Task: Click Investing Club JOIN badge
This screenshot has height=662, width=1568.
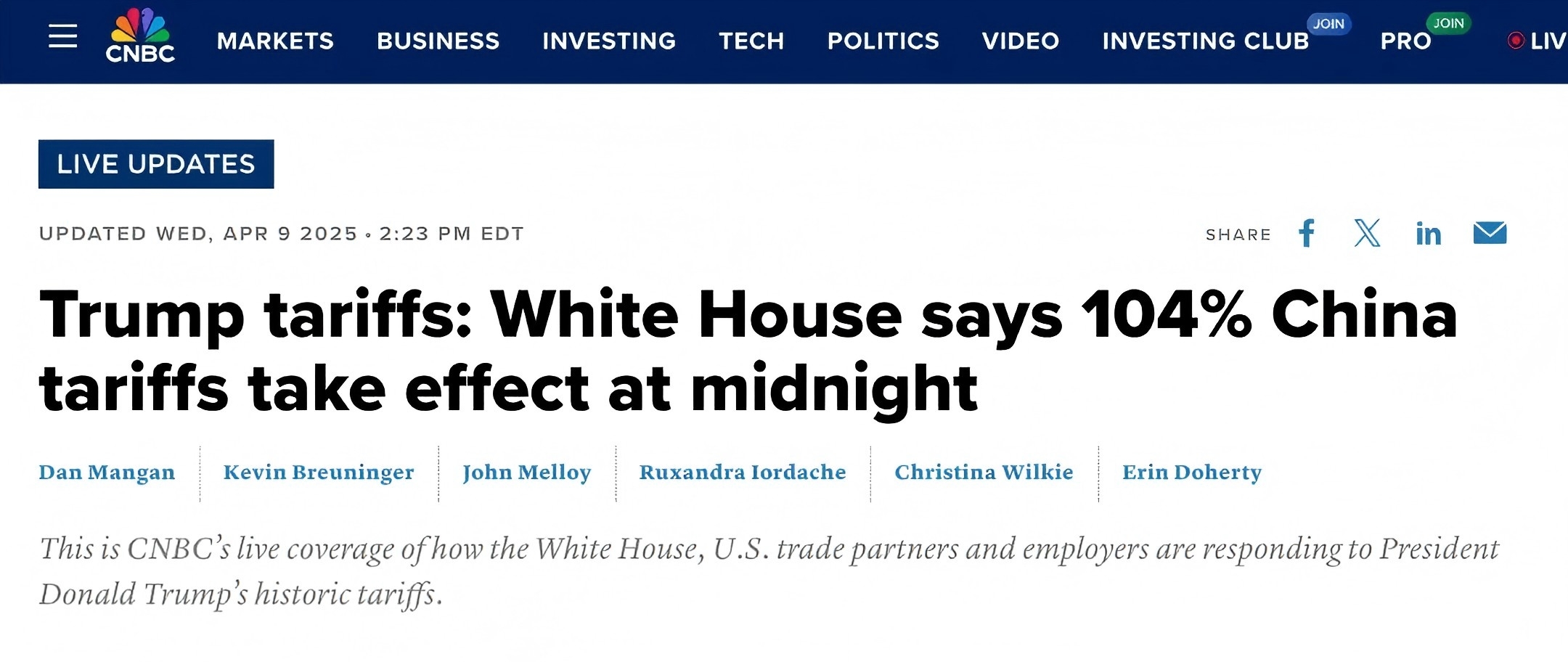Action: tap(1328, 23)
